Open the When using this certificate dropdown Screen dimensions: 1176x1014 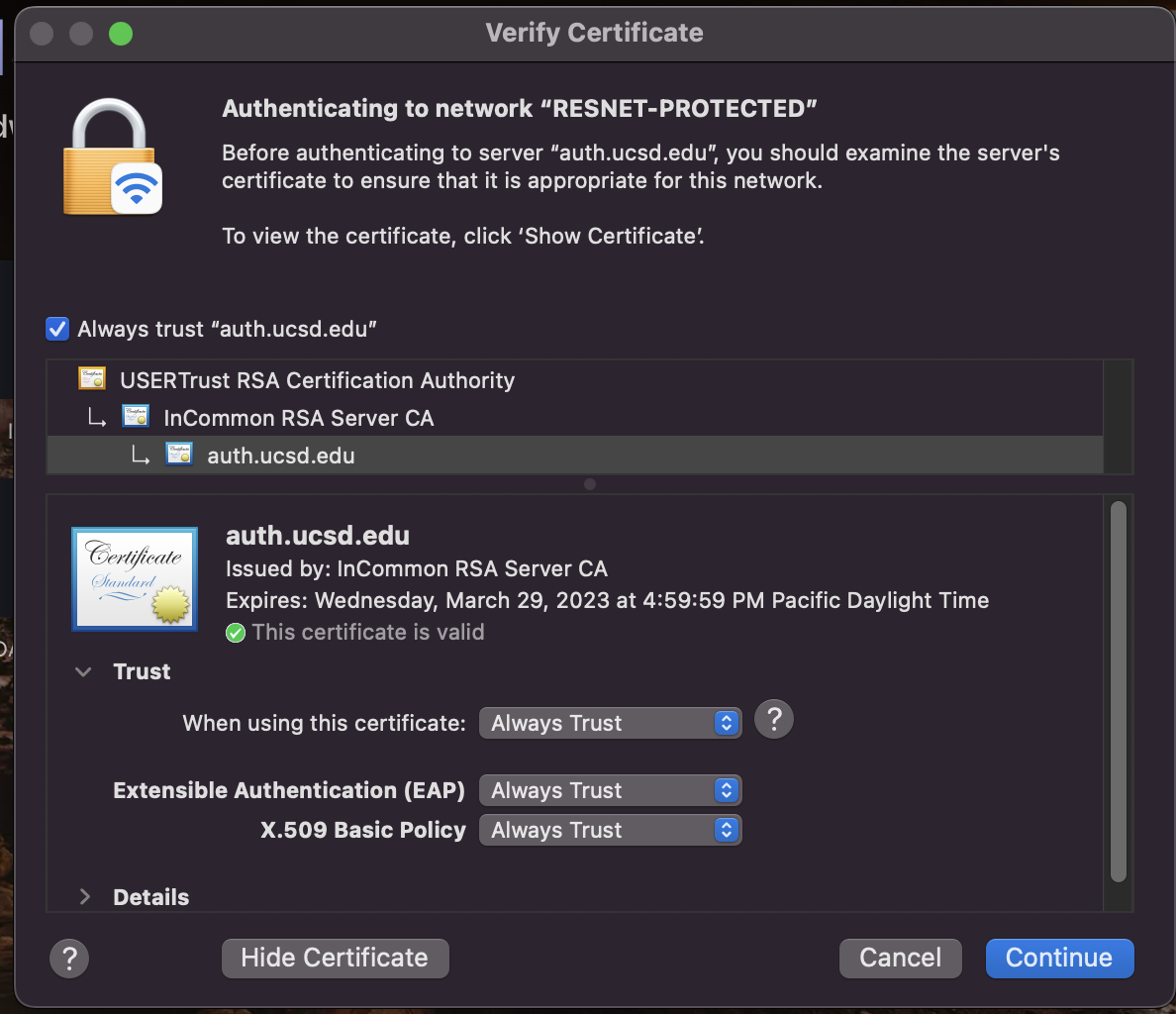tap(610, 723)
